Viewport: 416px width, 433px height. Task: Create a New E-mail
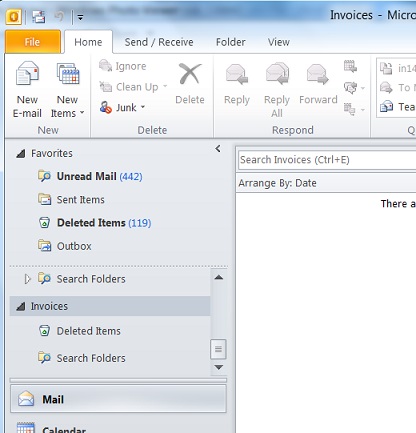pos(27,90)
